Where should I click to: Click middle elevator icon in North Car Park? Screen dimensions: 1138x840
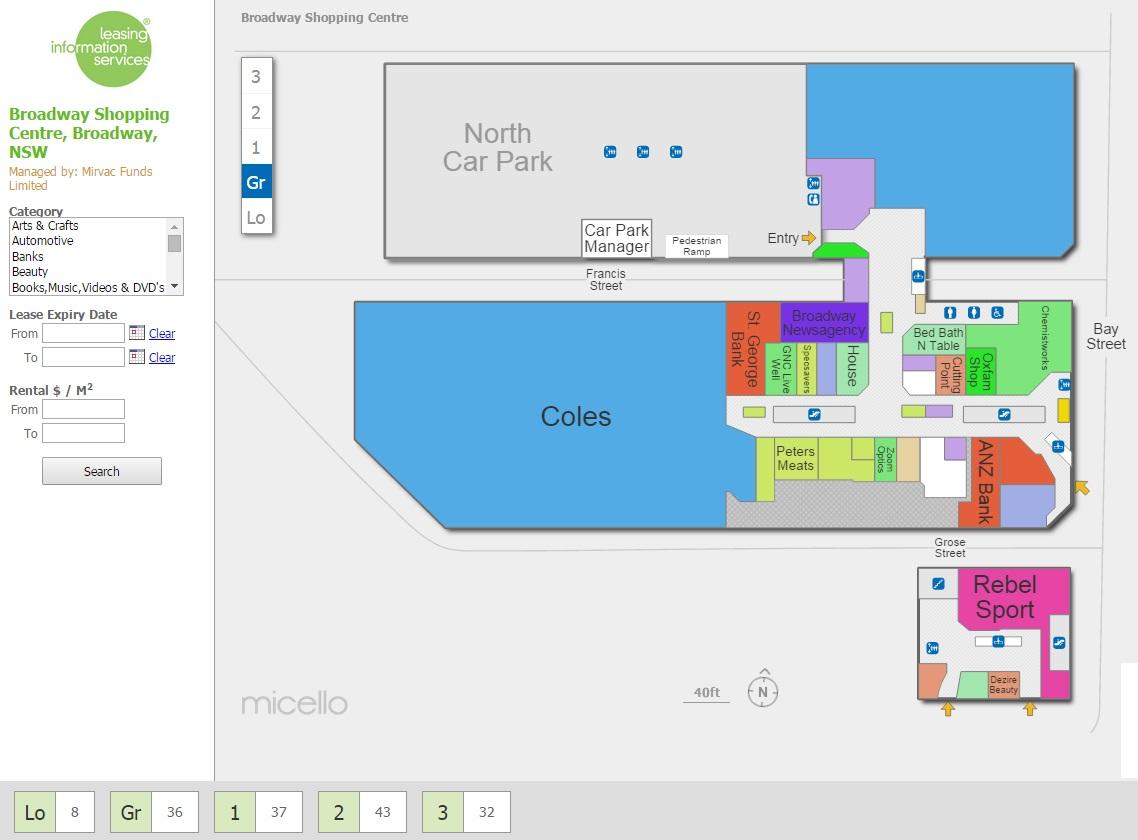(643, 152)
